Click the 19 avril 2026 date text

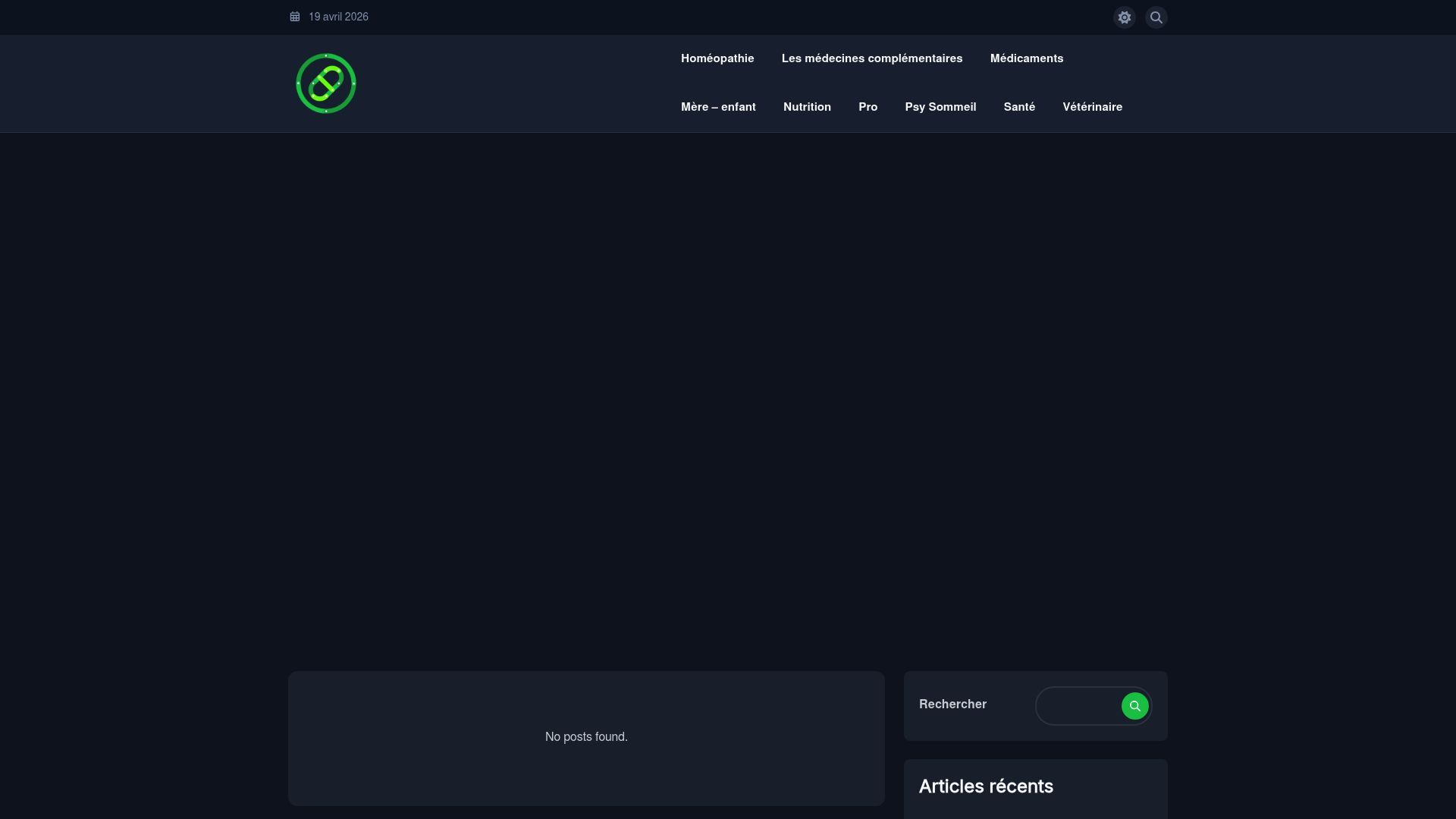pos(338,17)
